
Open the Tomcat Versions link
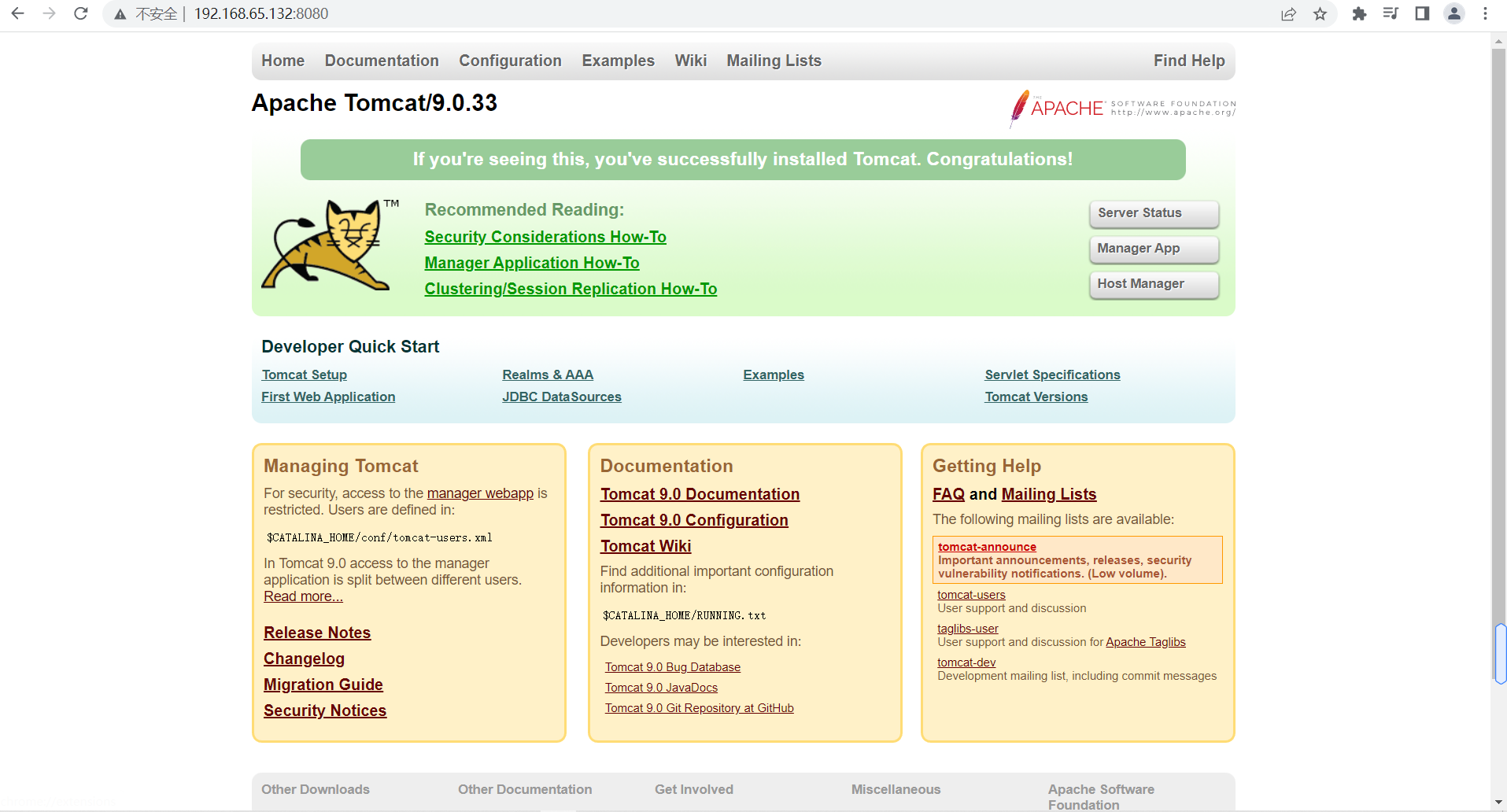click(x=1036, y=397)
